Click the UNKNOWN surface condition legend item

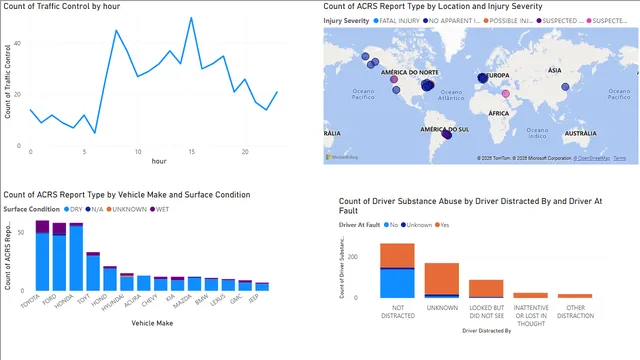127,209
